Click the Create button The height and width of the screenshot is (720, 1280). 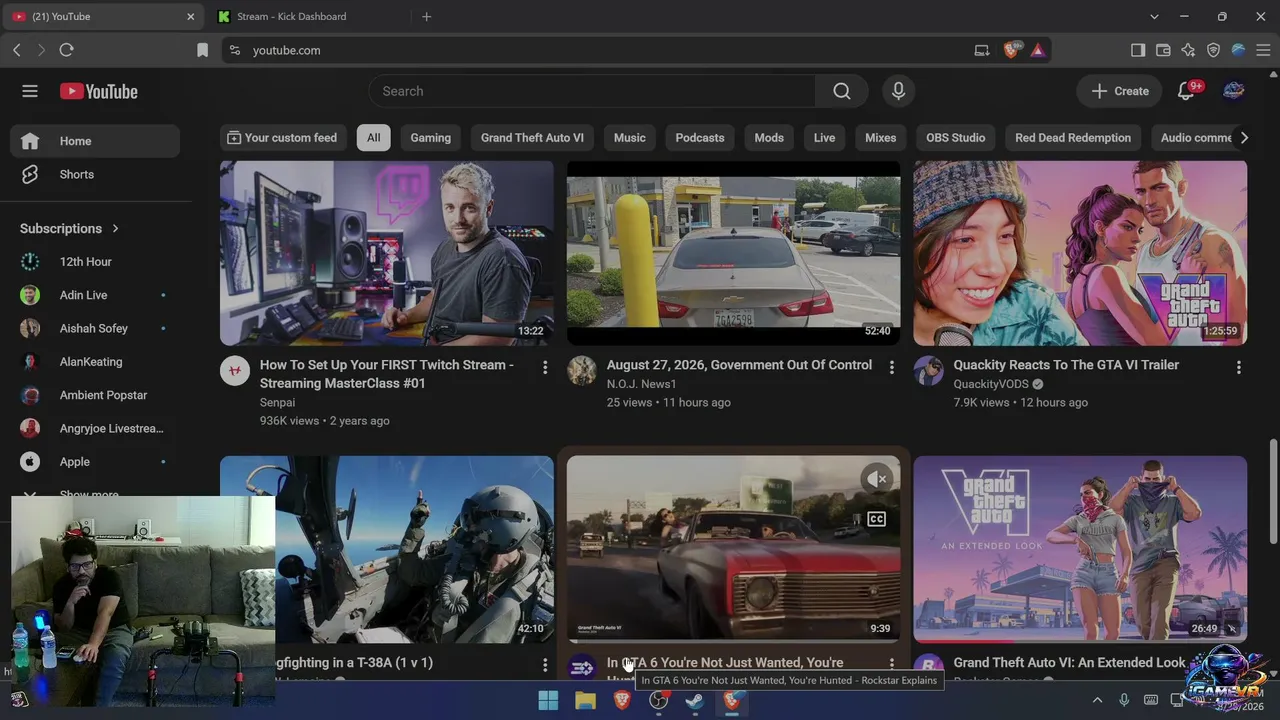pyautogui.click(x=1120, y=91)
